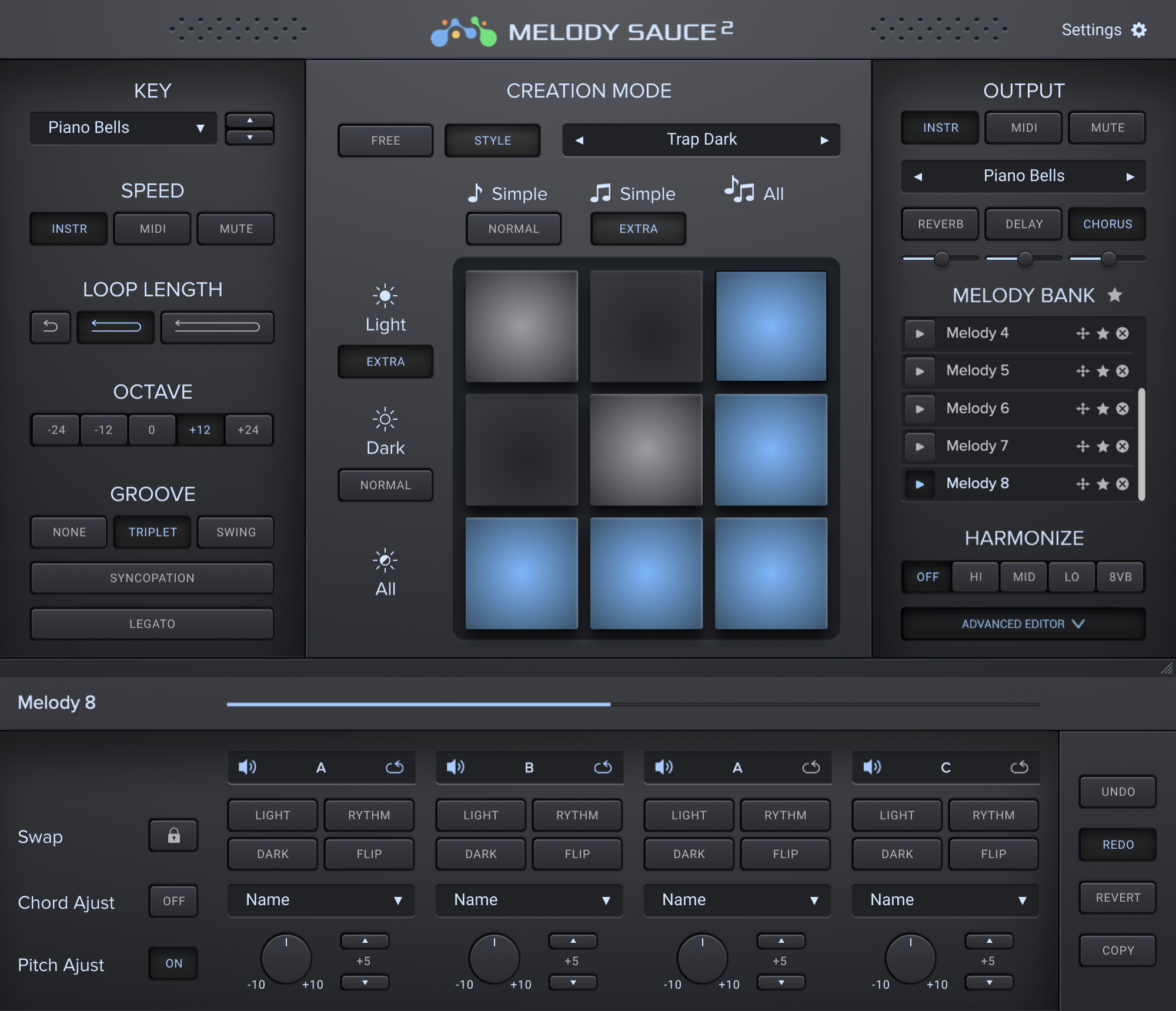Adjust the Reverb level slider
This screenshot has width=1176, height=1011.
pos(940,258)
